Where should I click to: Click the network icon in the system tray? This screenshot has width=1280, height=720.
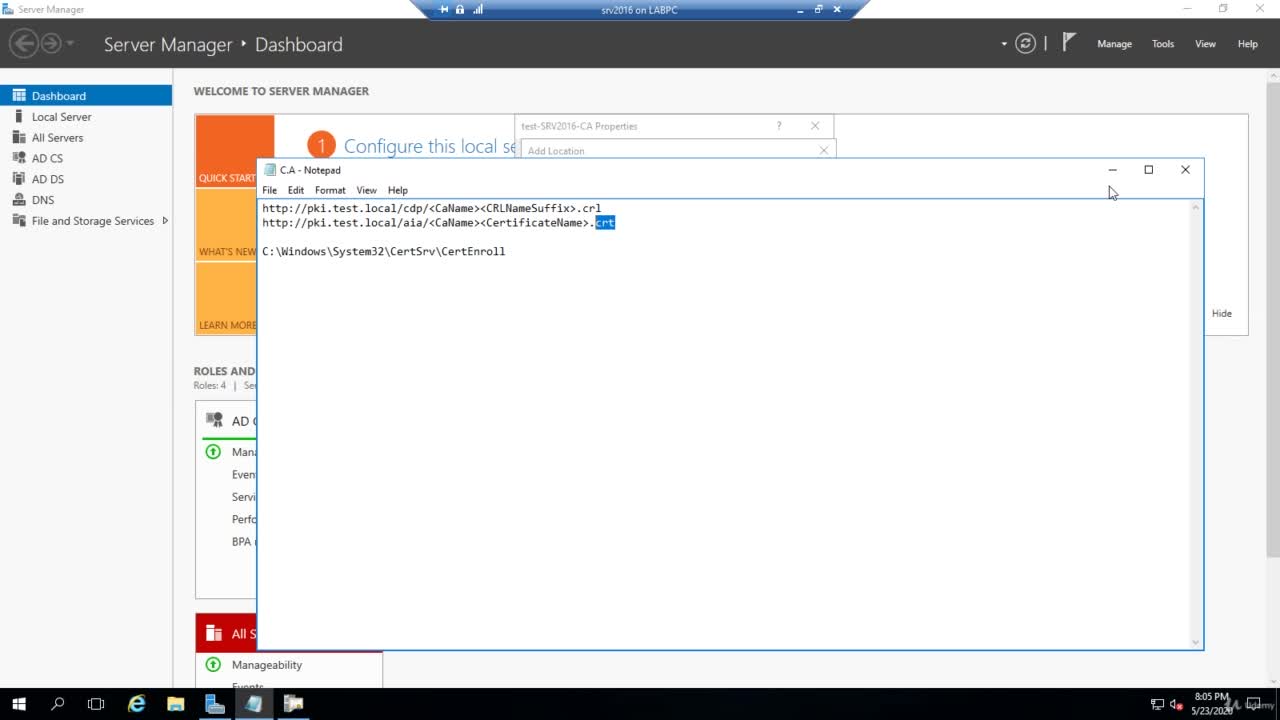[x=1157, y=704]
